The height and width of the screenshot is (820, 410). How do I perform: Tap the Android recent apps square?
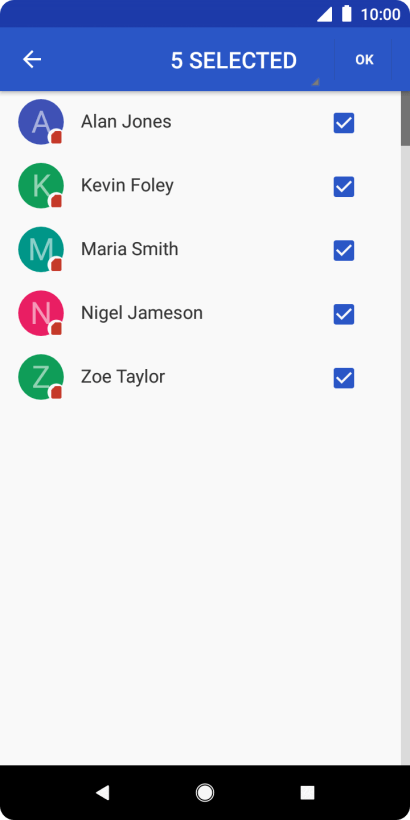(x=308, y=793)
